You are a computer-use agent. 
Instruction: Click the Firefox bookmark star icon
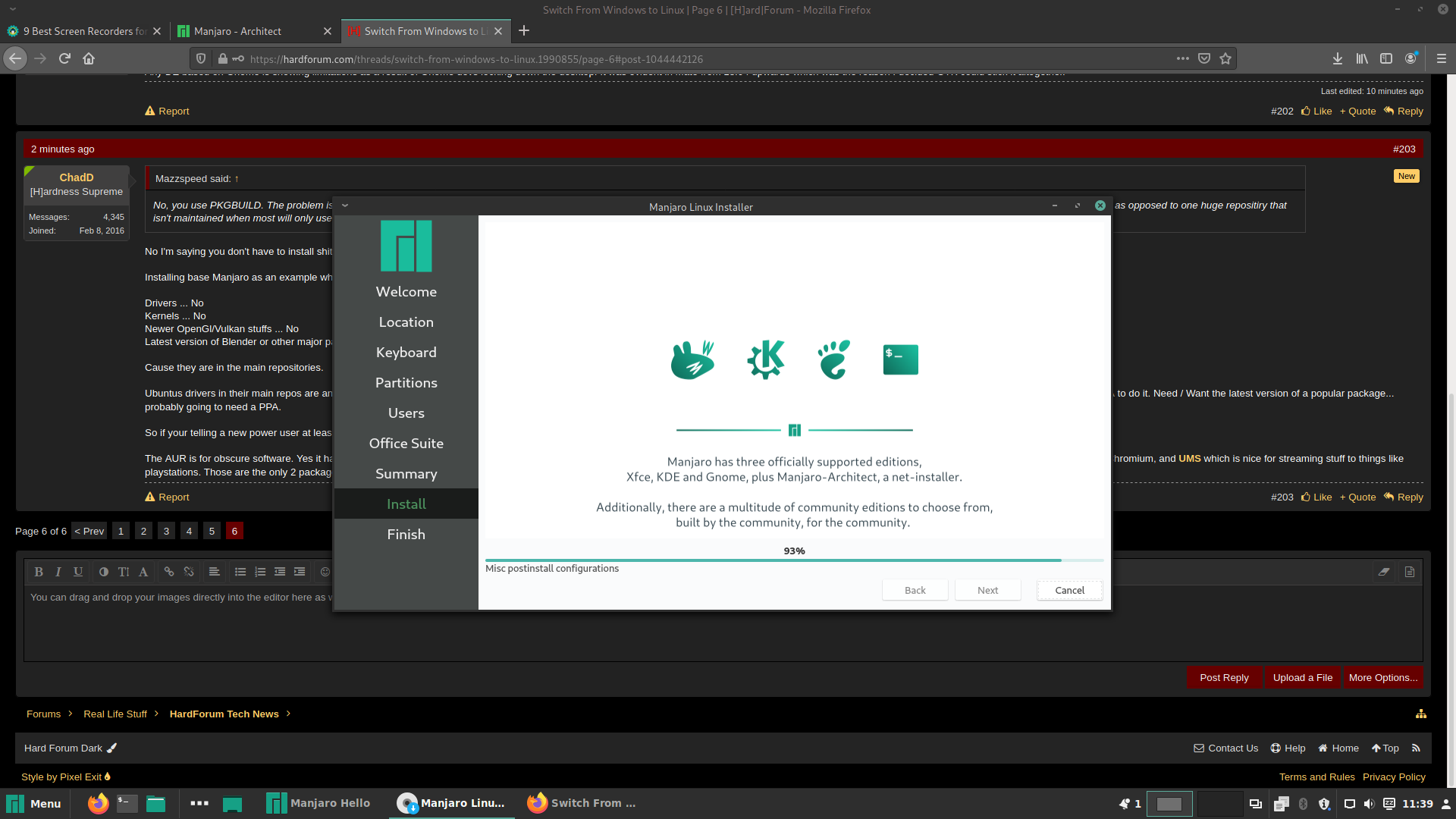click(1225, 58)
